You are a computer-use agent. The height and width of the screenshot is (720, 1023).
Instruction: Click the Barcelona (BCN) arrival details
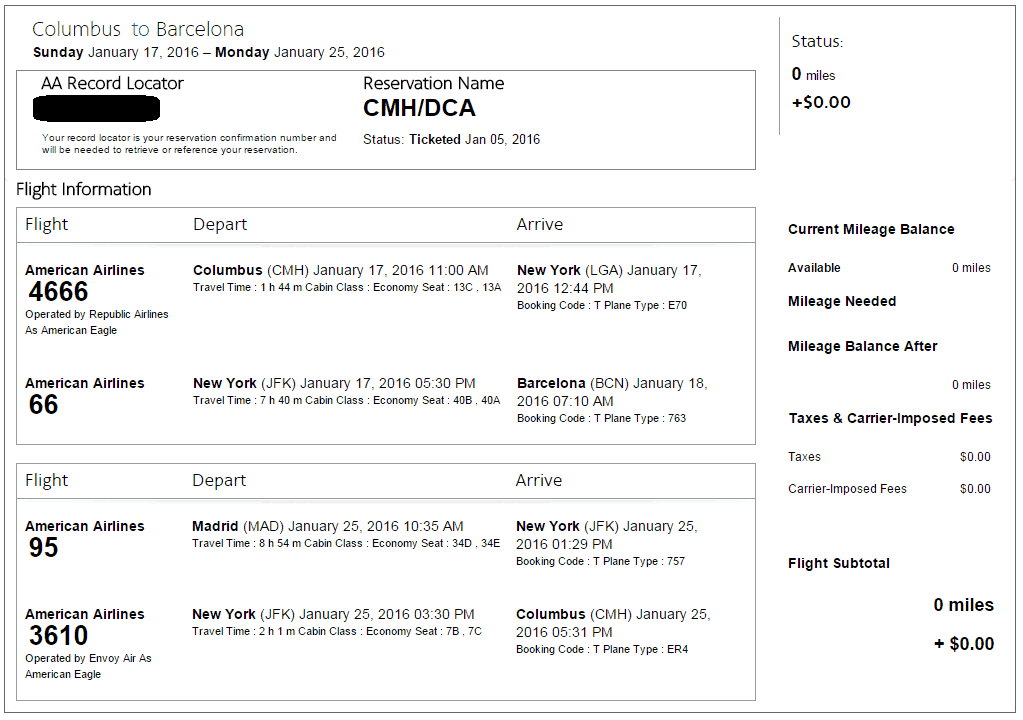[x=612, y=392]
